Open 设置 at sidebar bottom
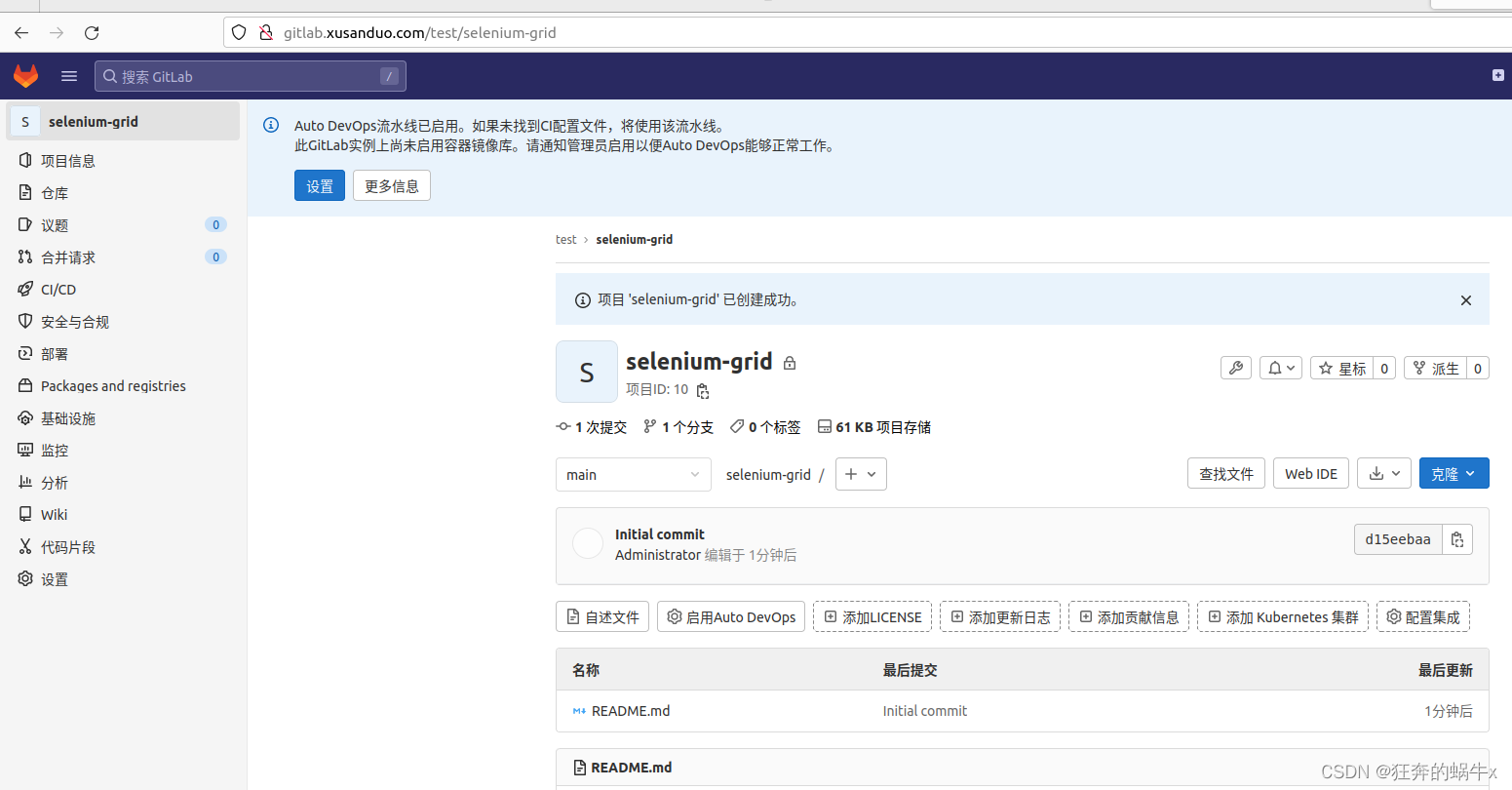This screenshot has width=1512, height=790. [123, 579]
